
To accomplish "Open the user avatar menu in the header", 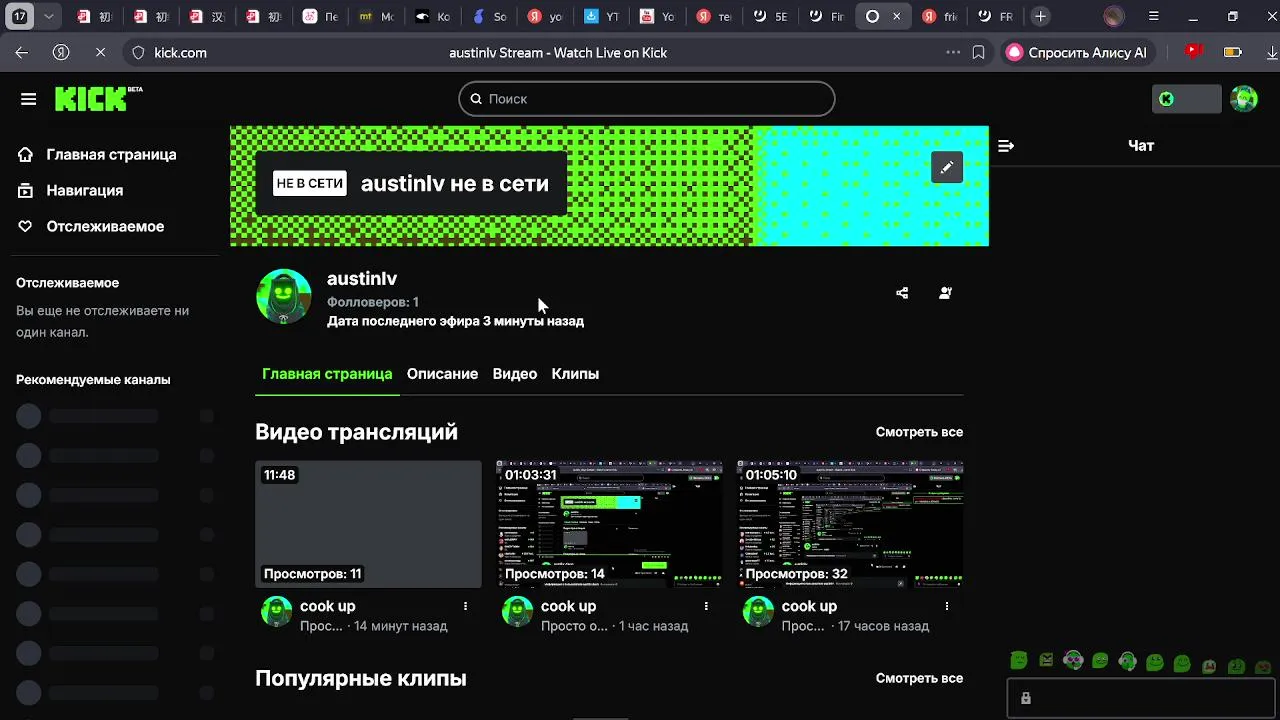I will pos(1243,99).
